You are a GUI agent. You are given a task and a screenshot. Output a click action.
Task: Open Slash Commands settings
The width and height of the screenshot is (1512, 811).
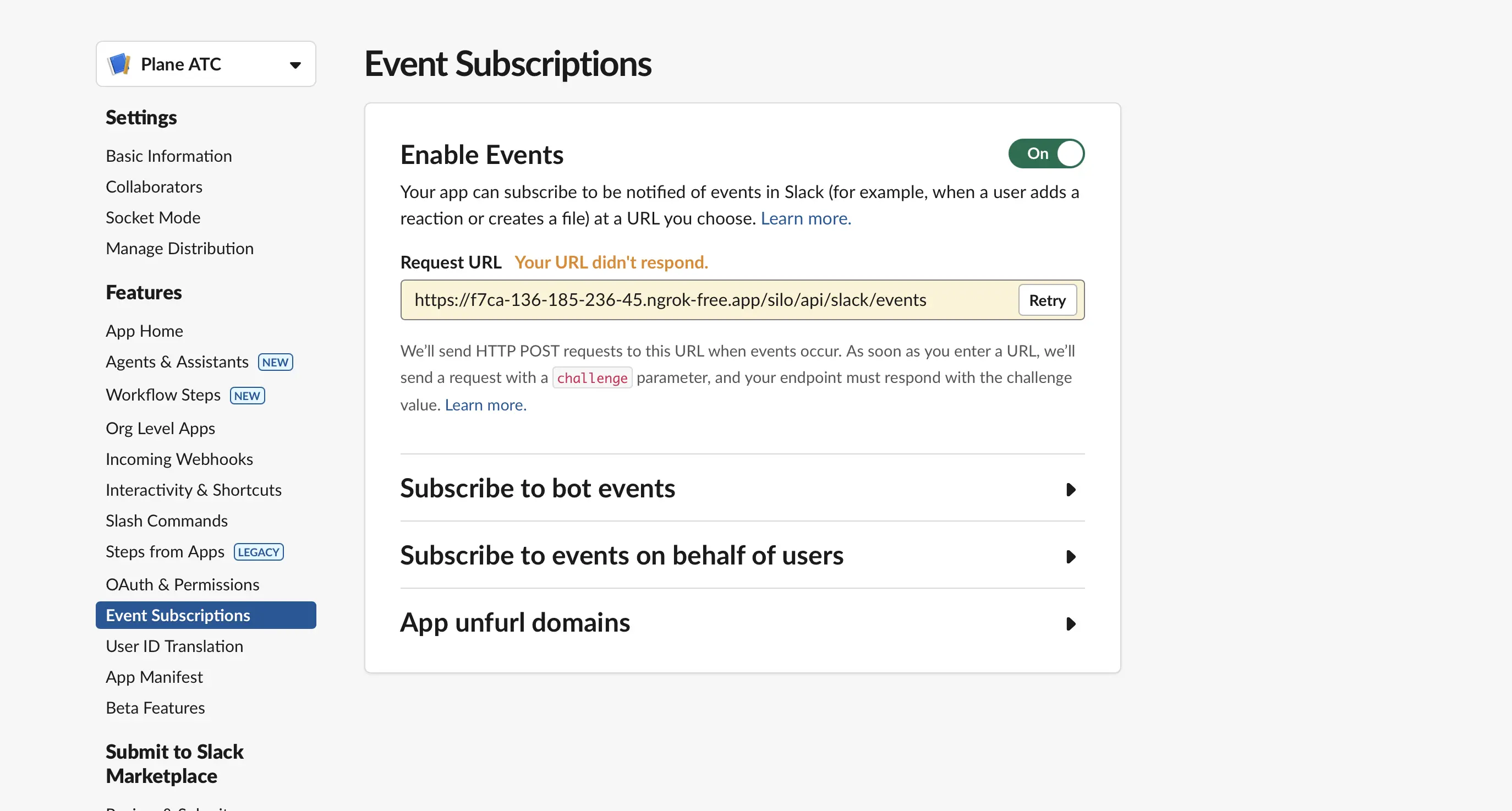tap(167, 520)
